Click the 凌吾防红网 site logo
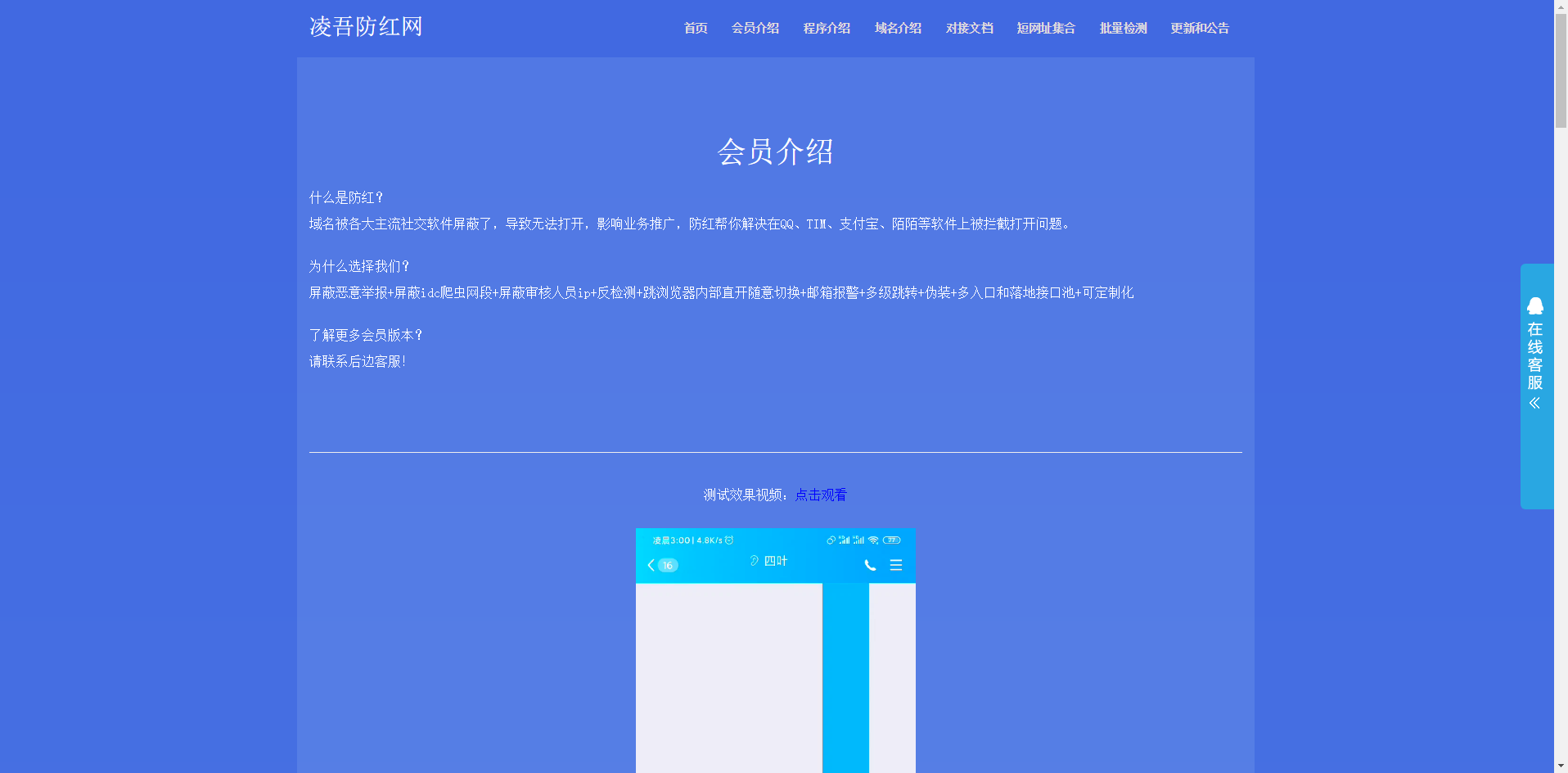 [366, 27]
